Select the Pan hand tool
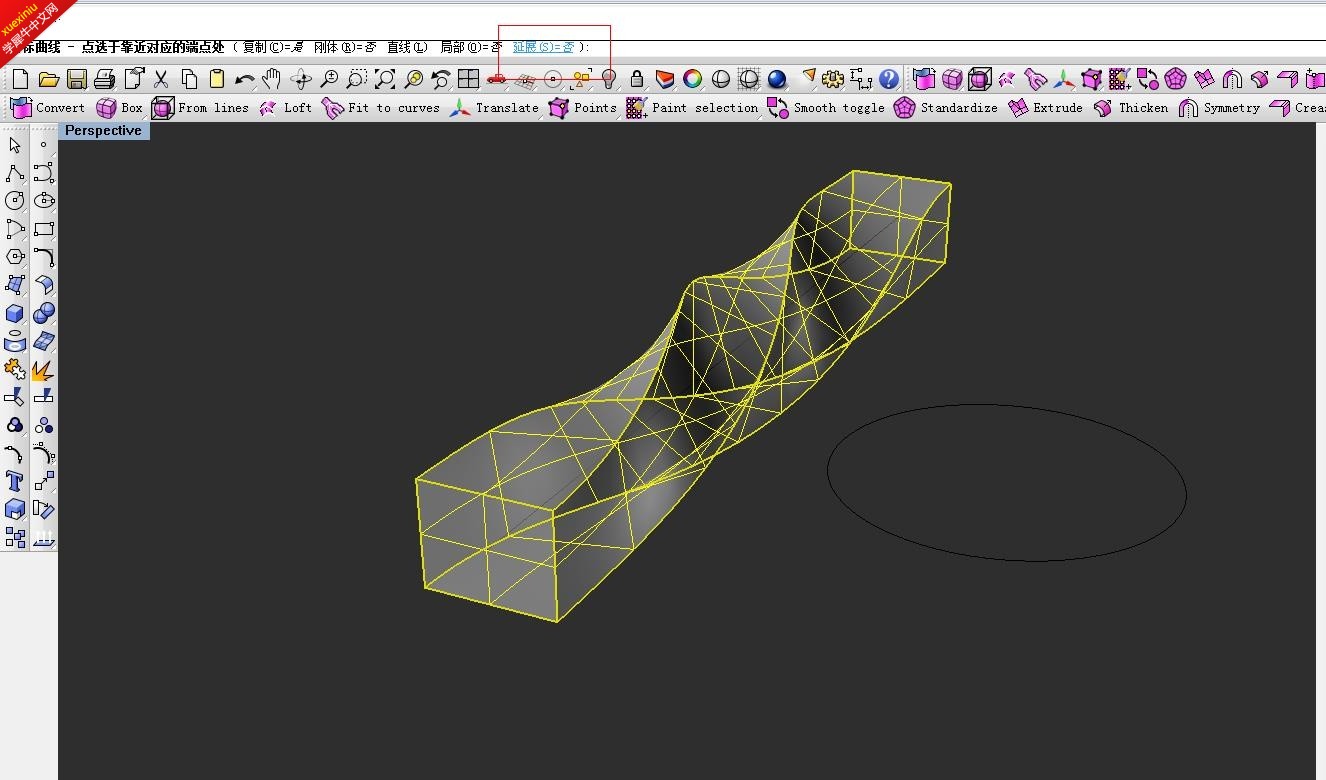Image resolution: width=1326 pixels, height=780 pixels. click(x=272, y=79)
